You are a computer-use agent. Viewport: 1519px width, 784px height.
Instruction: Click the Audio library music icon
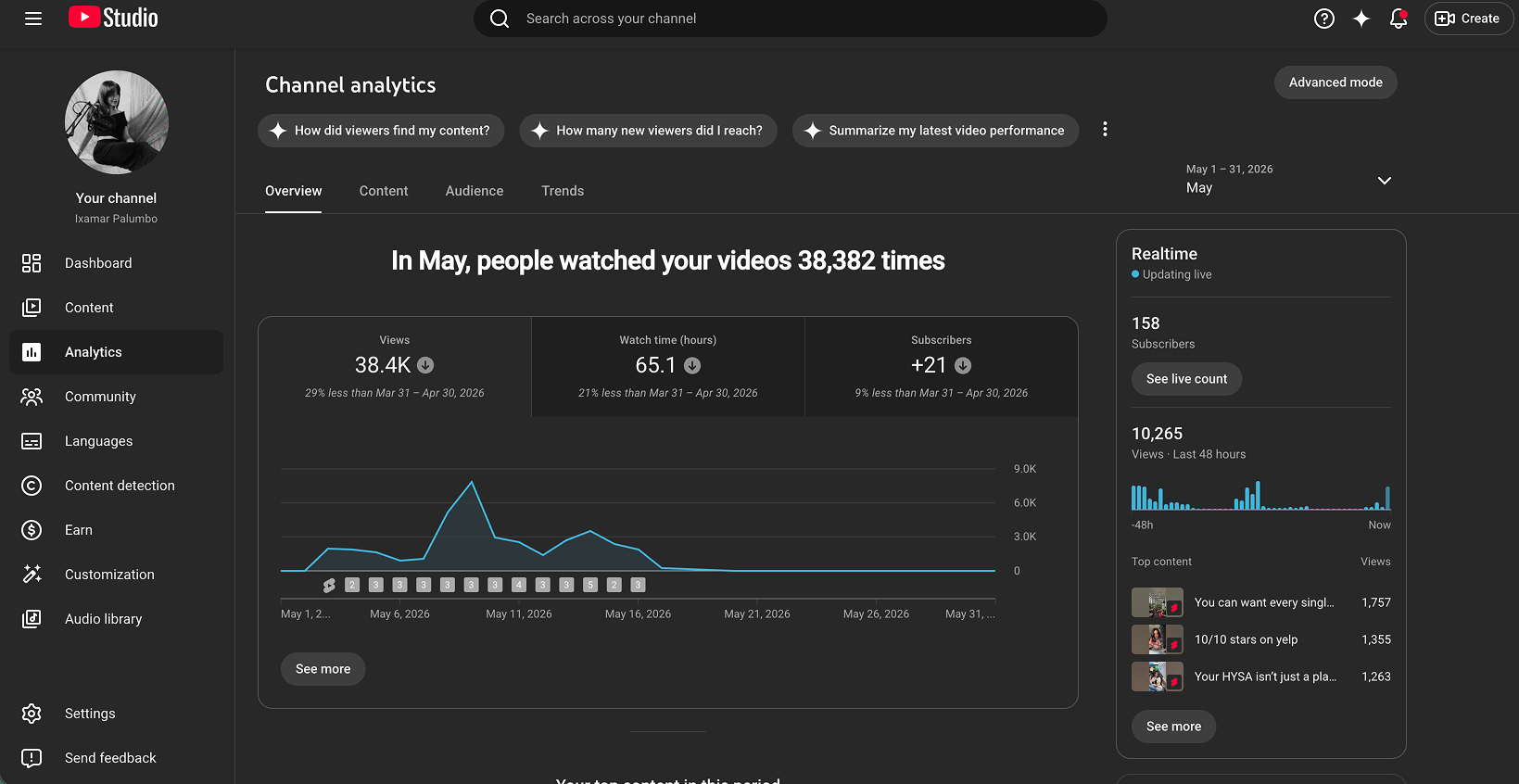32,619
